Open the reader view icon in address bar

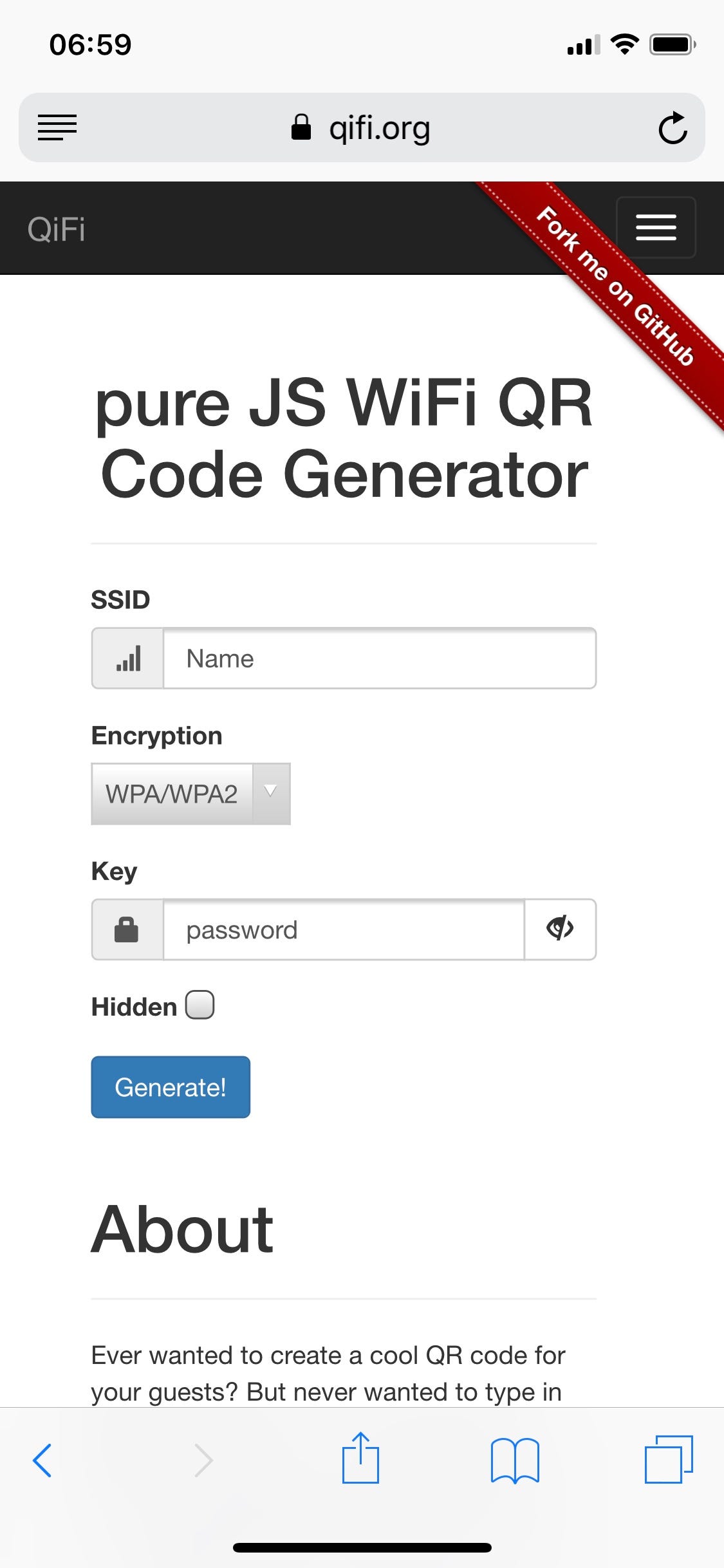57,127
